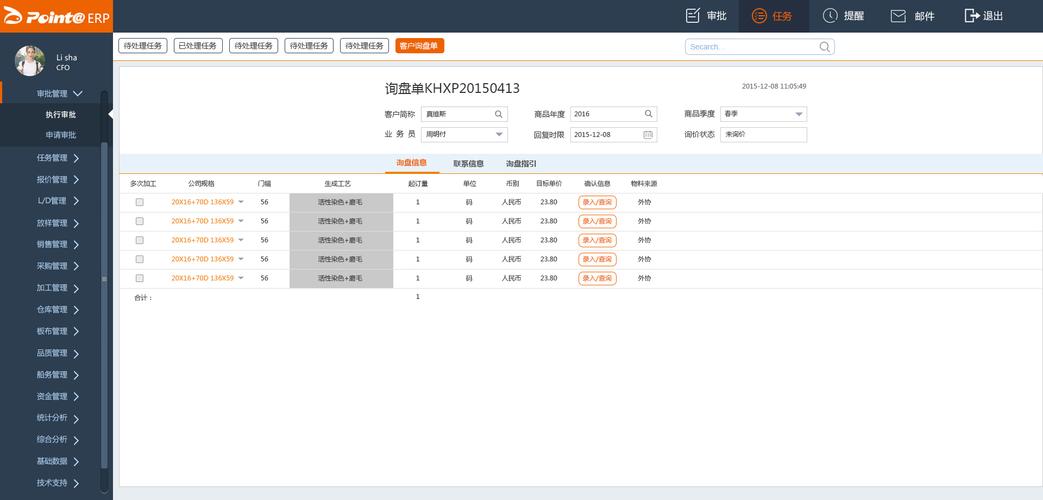
Task: Check the 多次加工 box in first row
Action: [140, 202]
